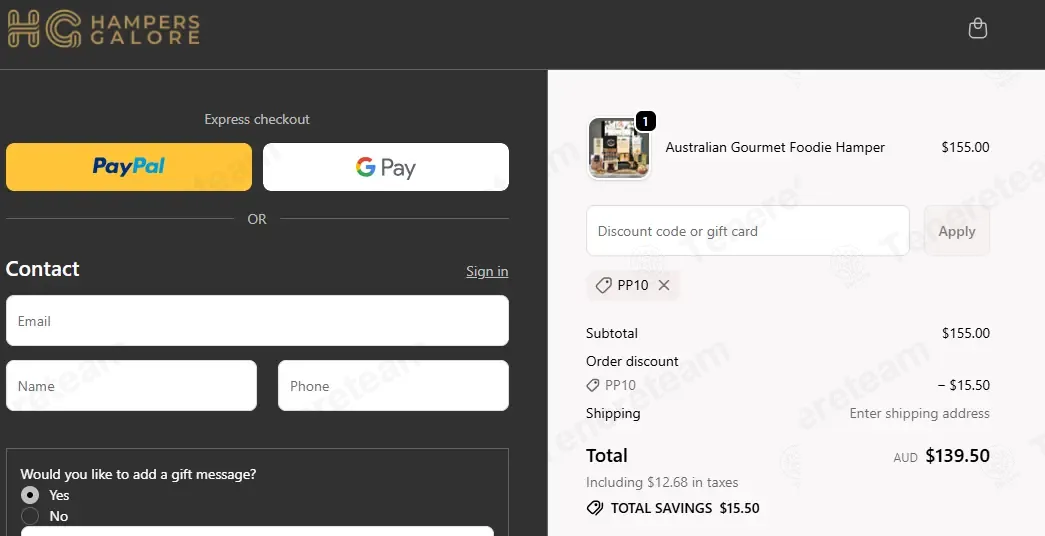Focus the Name input field

click(131, 386)
